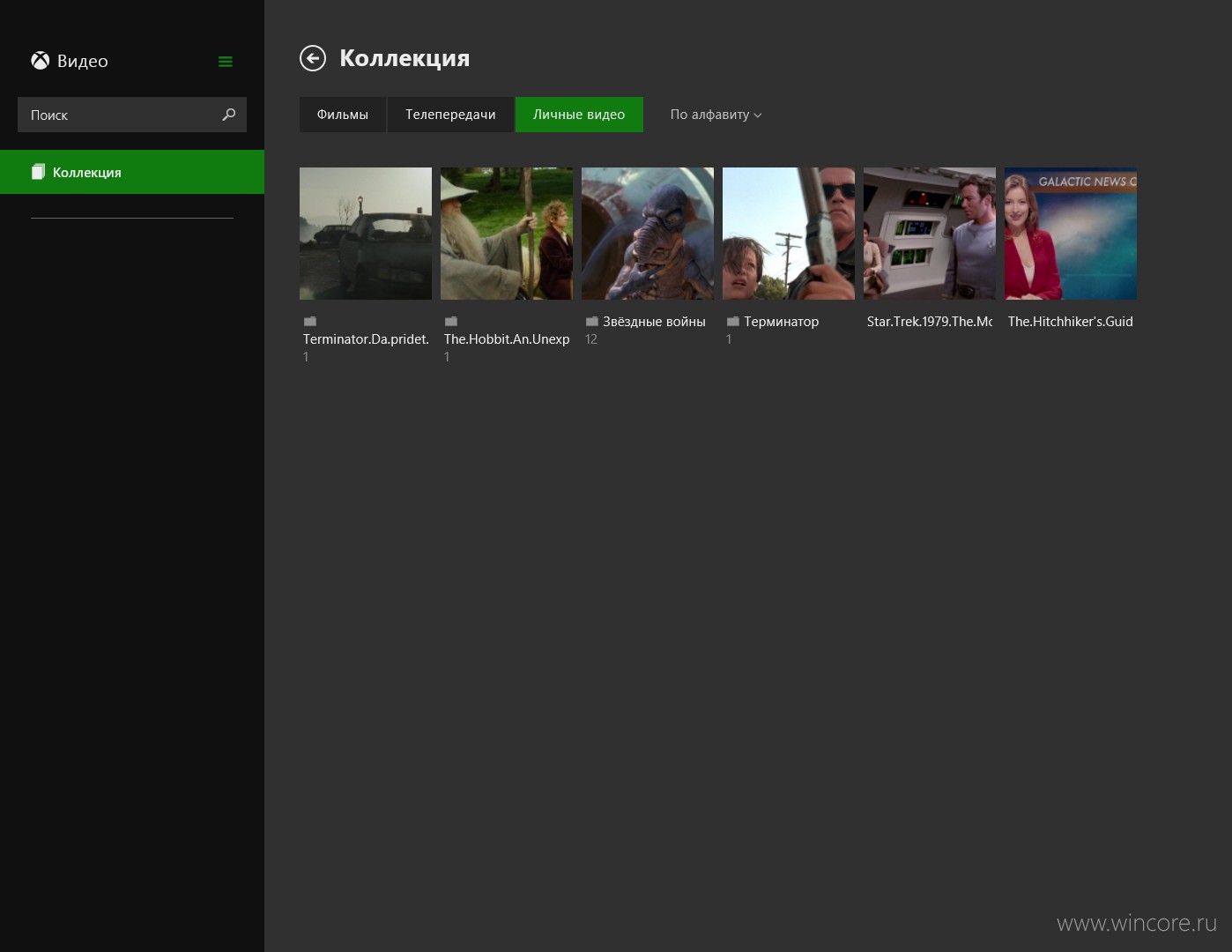The width and height of the screenshot is (1232, 952).
Task: Click folder icon beside Терминатор
Action: pos(733,322)
